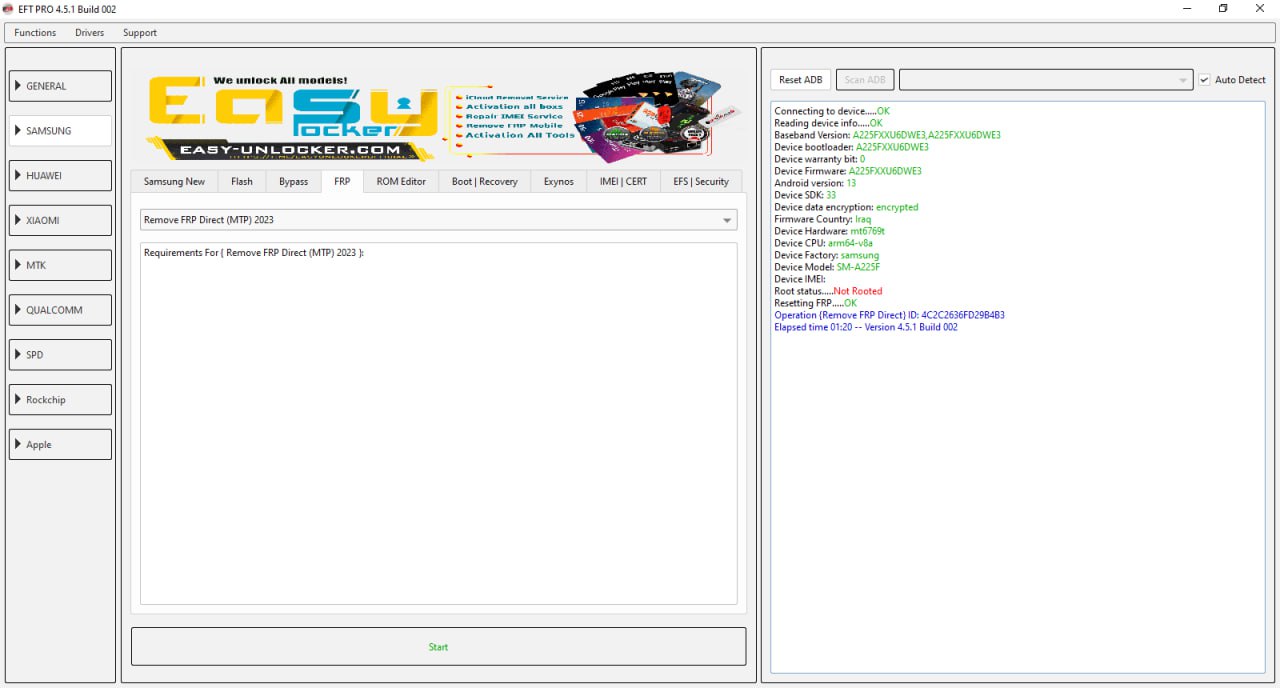Expand the XIAOMI category
The image size is (1280, 688).
point(60,220)
